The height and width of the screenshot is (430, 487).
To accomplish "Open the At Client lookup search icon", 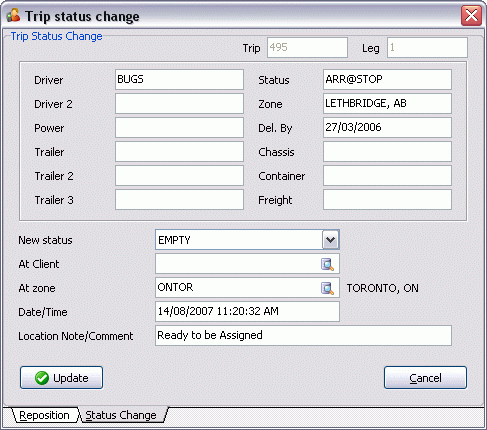I will (327, 264).
